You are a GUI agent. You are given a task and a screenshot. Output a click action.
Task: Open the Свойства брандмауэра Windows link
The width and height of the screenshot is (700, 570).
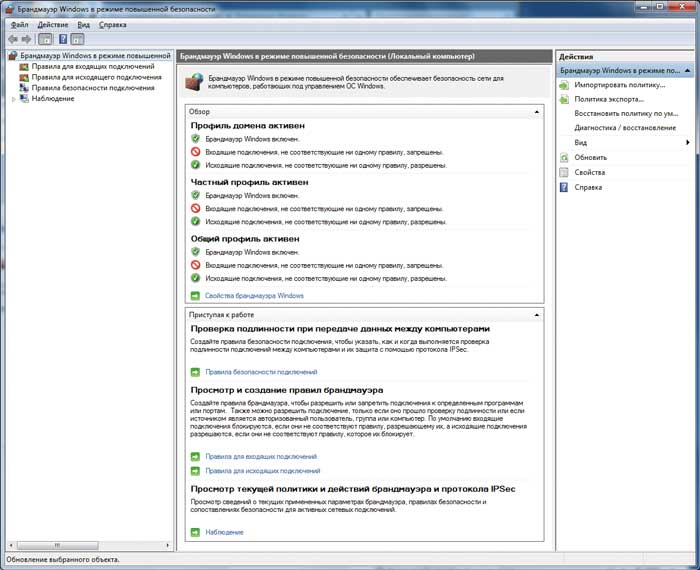coord(254,296)
